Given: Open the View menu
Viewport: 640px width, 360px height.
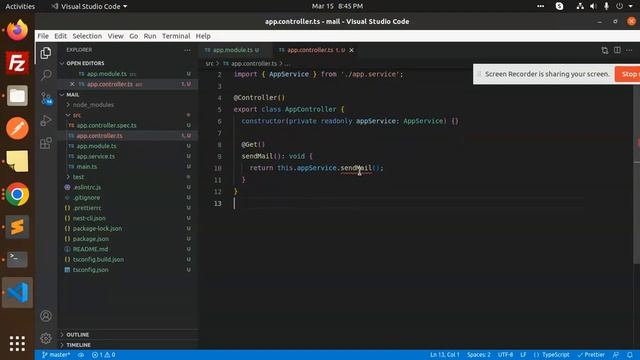Looking at the screenshot, I should (116, 36).
